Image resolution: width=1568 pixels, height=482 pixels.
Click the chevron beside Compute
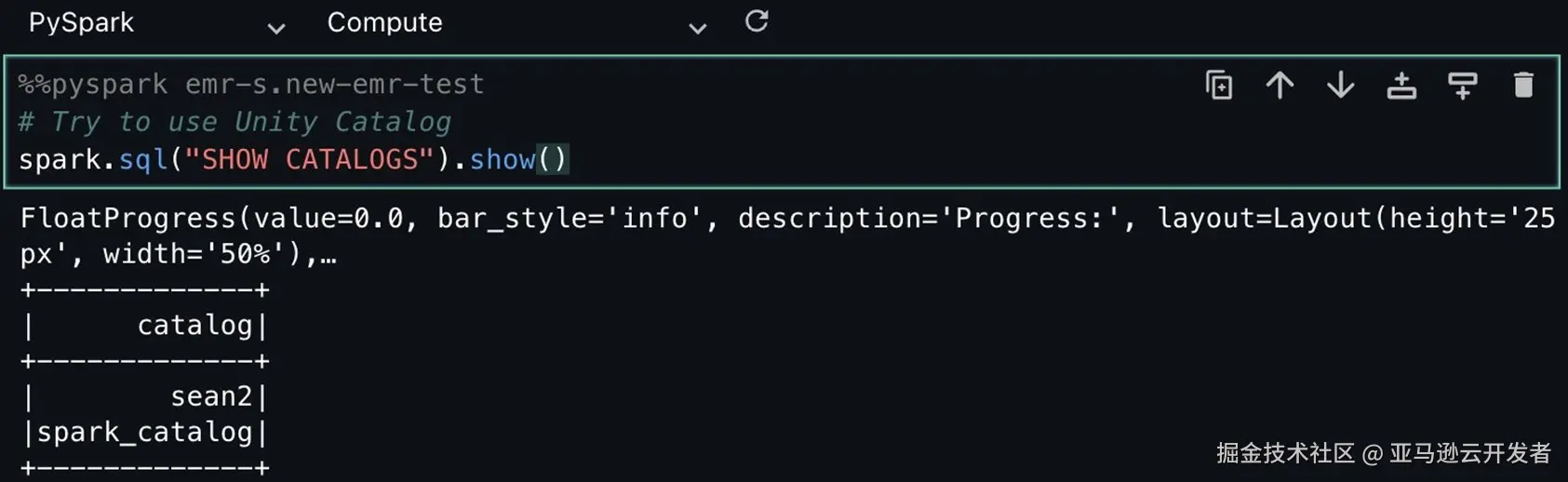coord(697,29)
